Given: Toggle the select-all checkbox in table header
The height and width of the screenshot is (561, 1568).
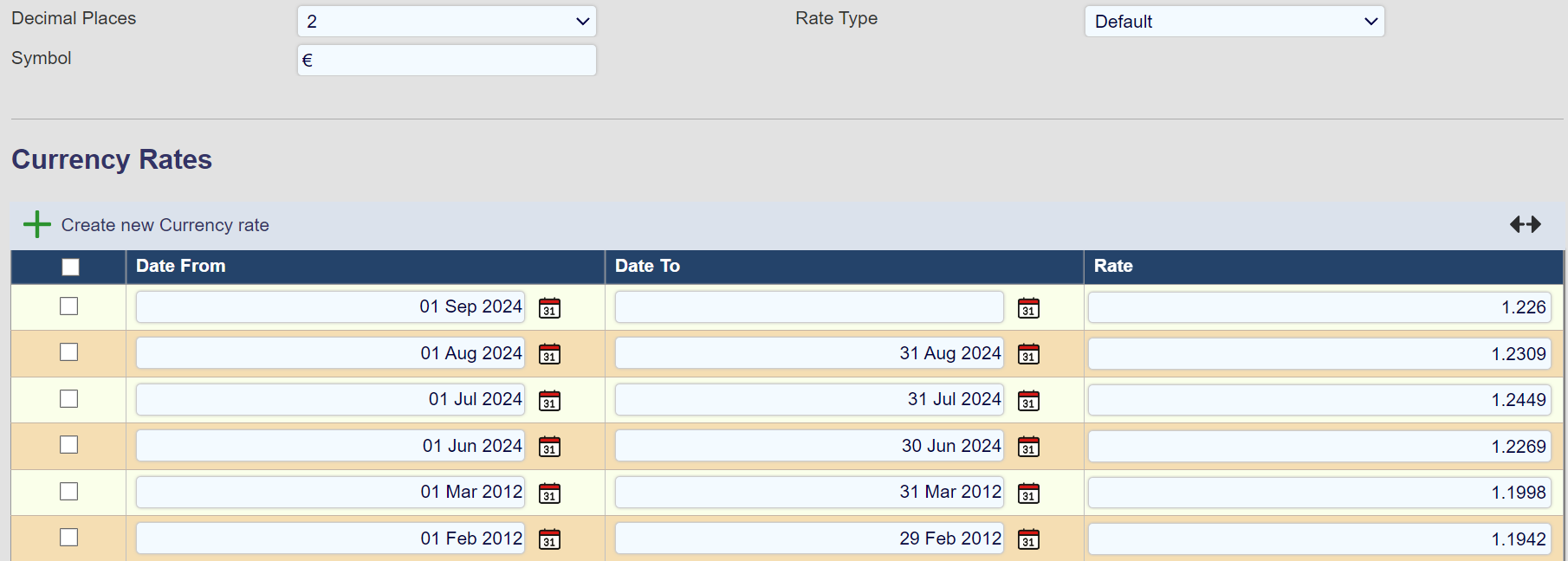Looking at the screenshot, I should (70, 267).
